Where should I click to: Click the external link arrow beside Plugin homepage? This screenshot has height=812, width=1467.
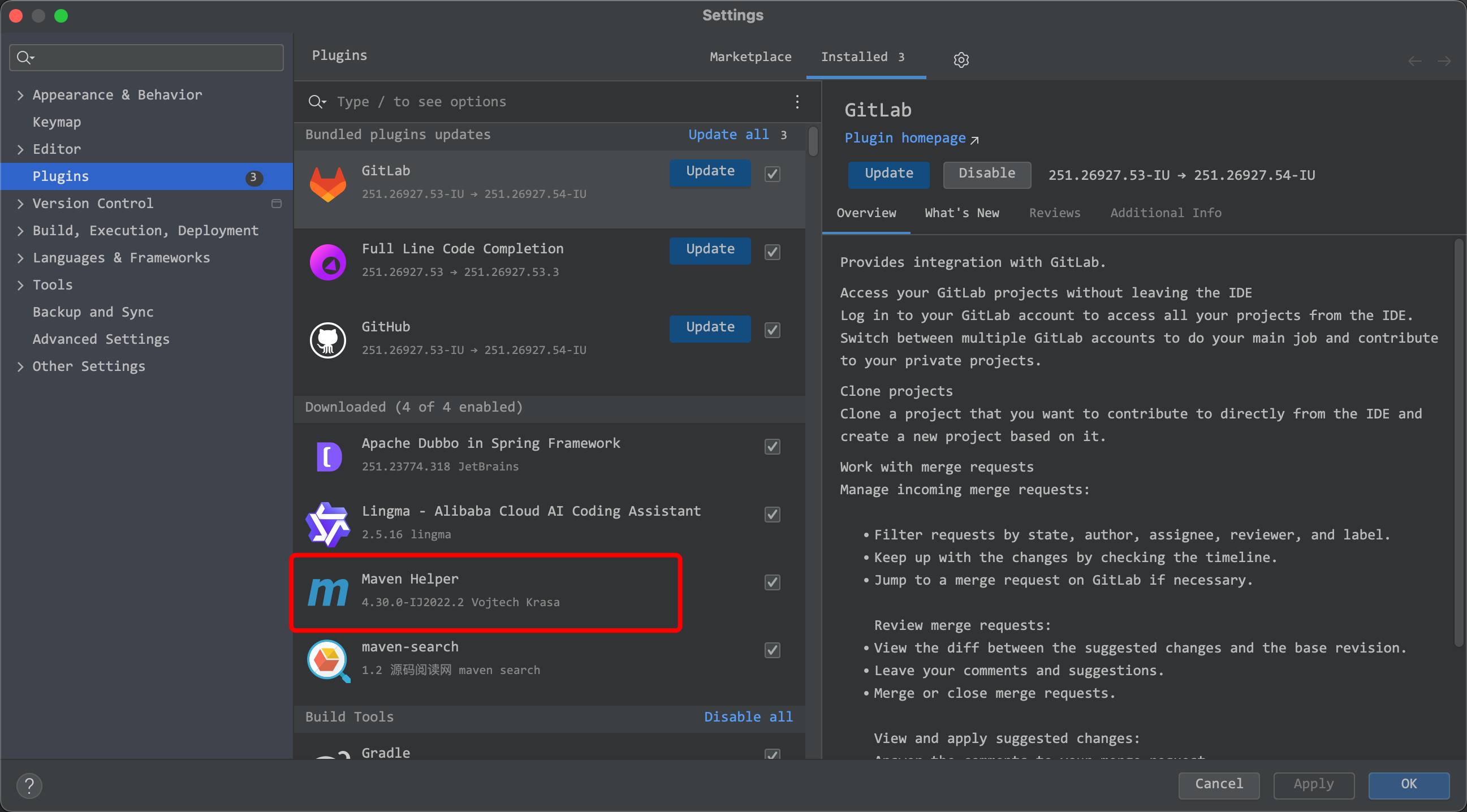(974, 140)
